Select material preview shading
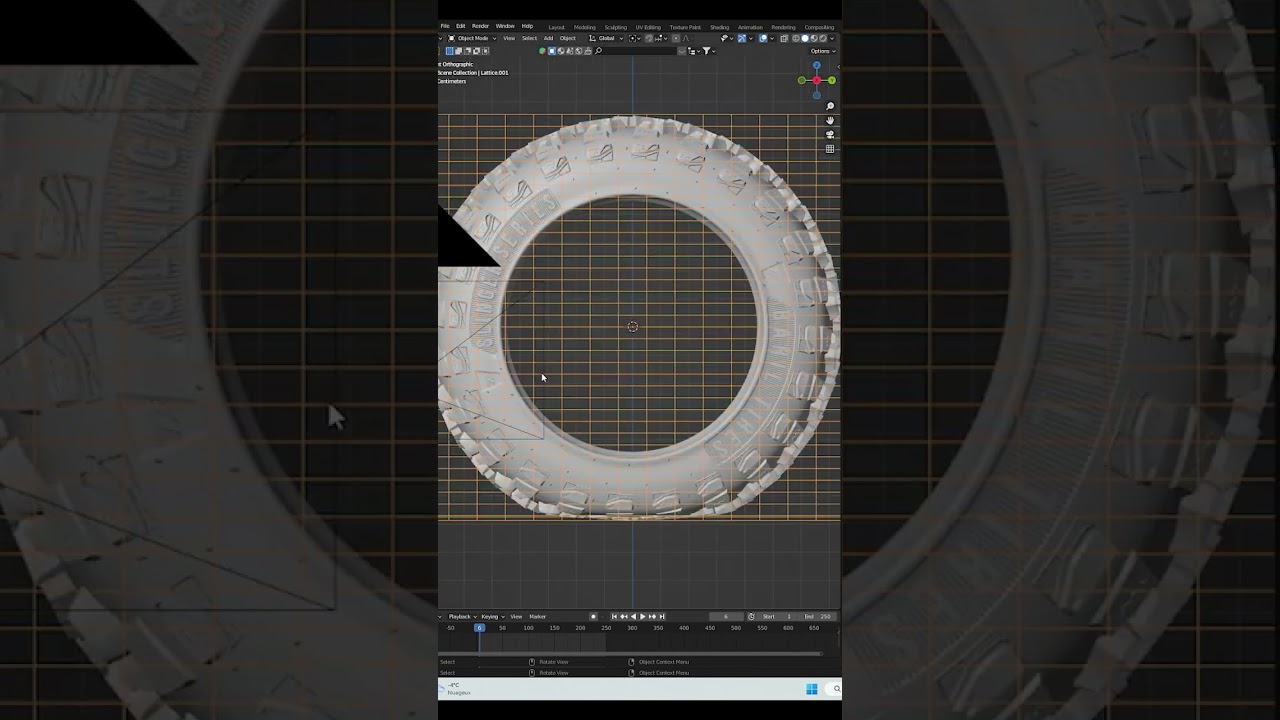Image resolution: width=1280 pixels, height=720 pixels. click(x=814, y=38)
